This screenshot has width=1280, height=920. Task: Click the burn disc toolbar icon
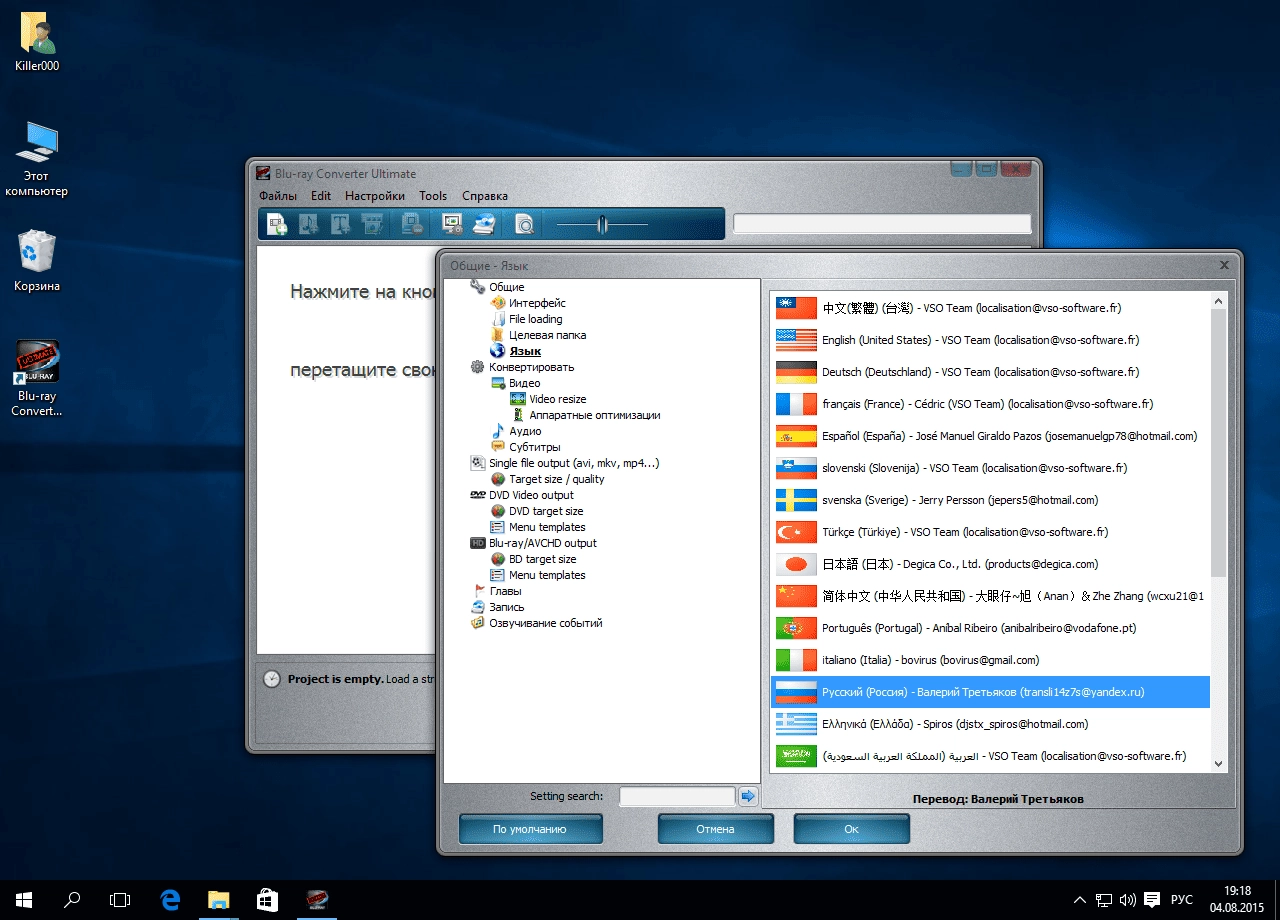tap(484, 225)
